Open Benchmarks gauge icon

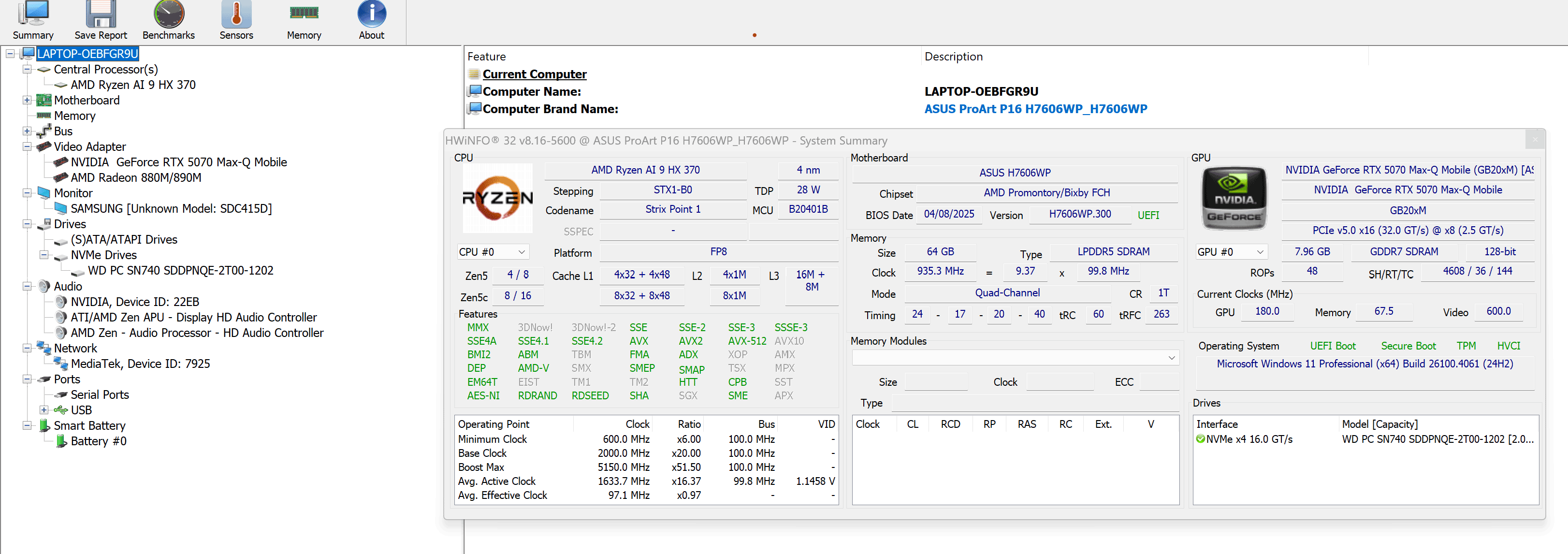coord(169,14)
